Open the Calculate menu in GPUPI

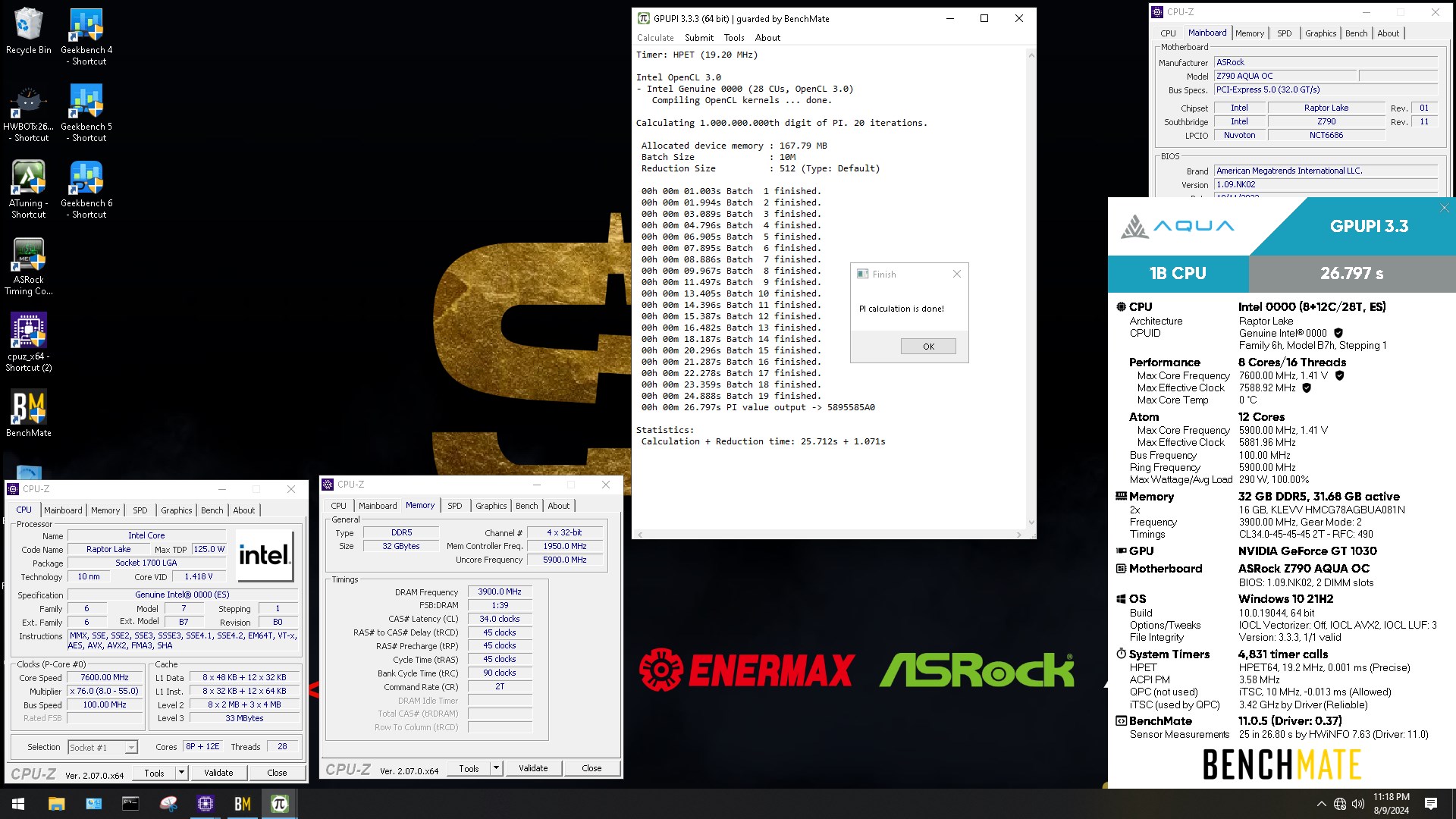click(655, 38)
